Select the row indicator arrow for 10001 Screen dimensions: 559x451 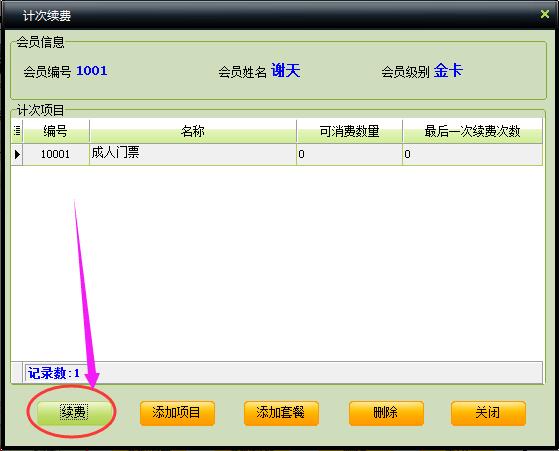[17, 154]
